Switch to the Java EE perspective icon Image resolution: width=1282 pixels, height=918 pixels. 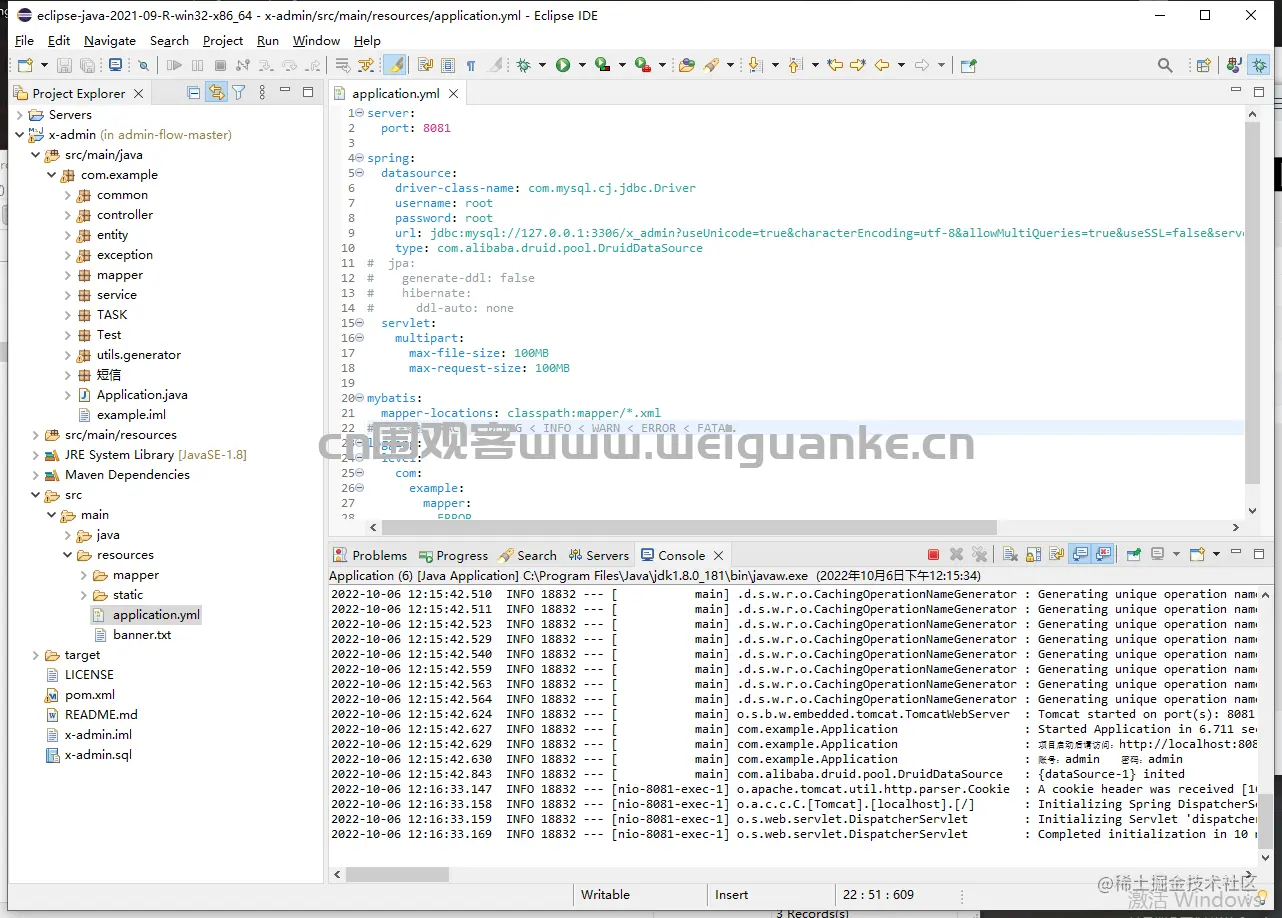1235,65
